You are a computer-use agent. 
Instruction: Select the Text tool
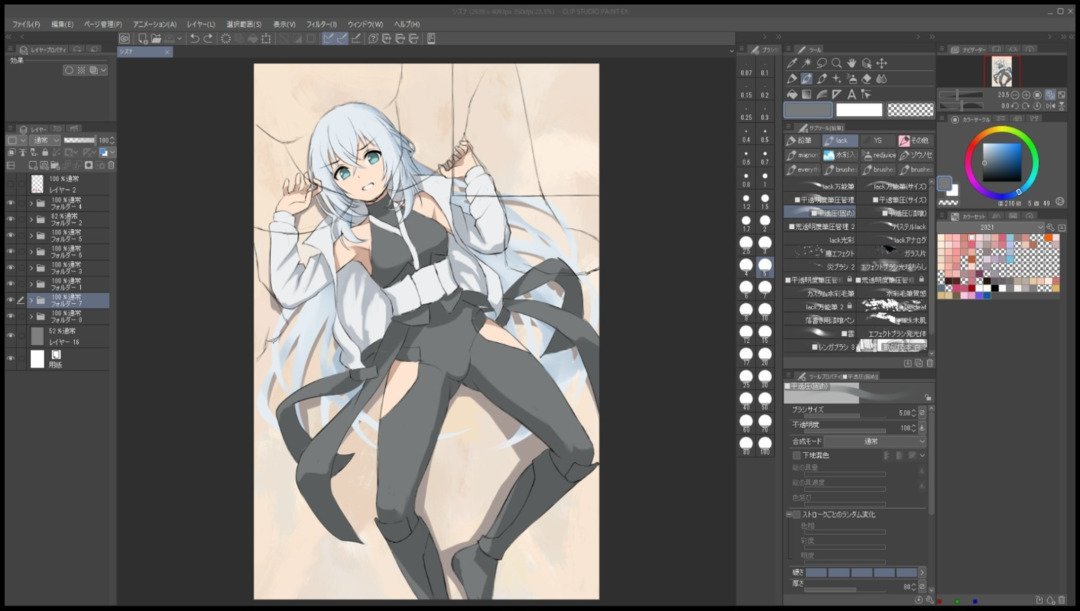click(852, 94)
